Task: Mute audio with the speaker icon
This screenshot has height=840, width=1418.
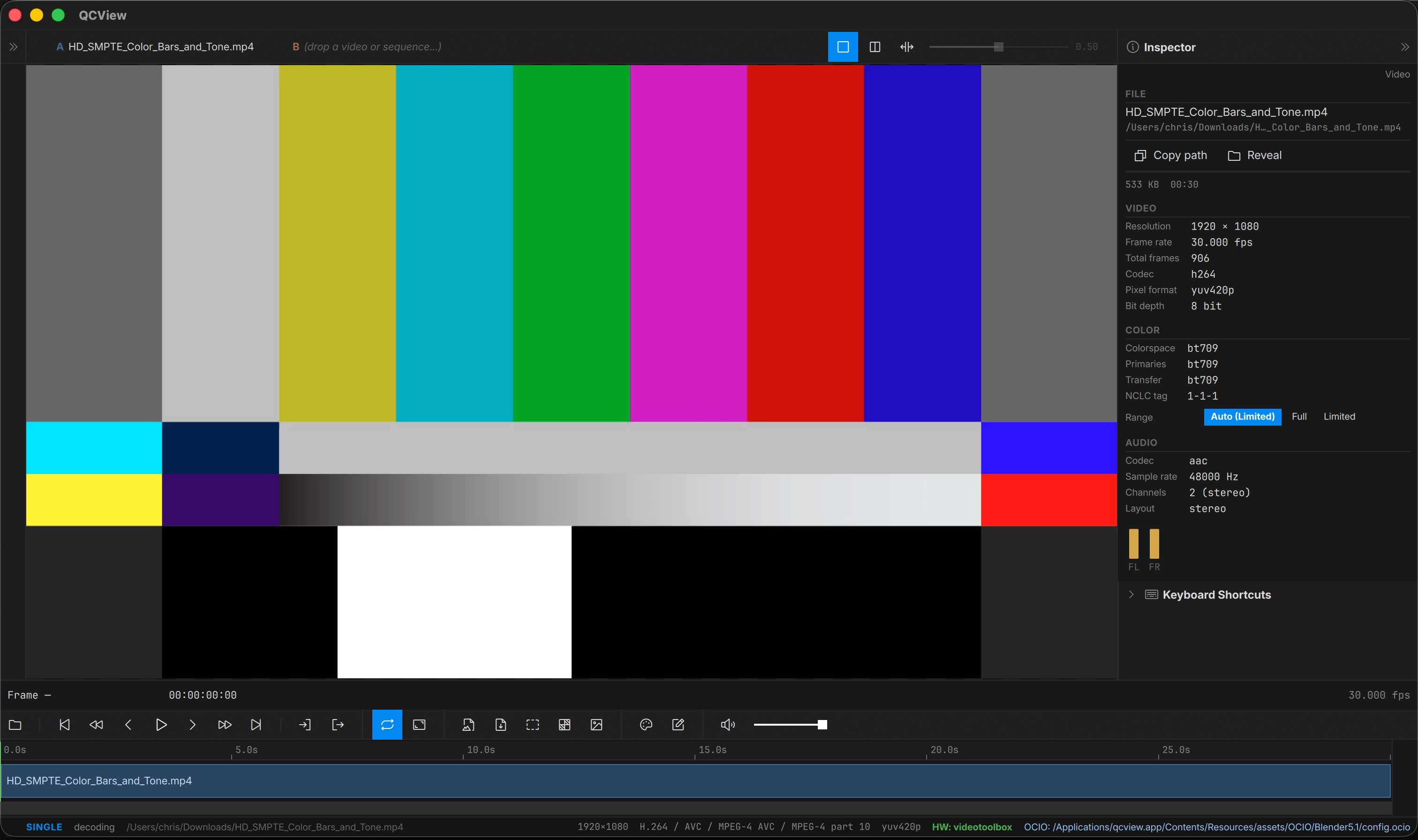Action: tap(727, 725)
